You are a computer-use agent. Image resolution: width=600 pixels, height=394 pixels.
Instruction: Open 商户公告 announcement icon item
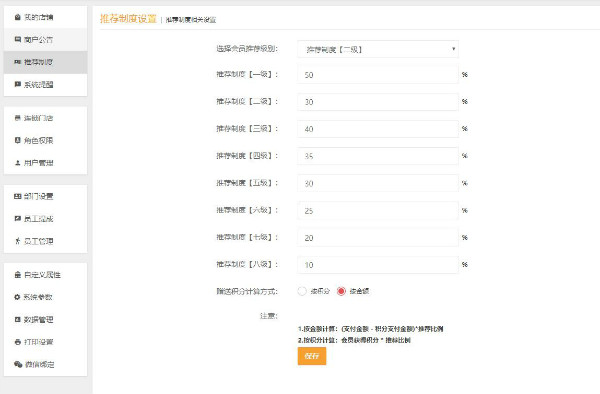tap(18, 39)
